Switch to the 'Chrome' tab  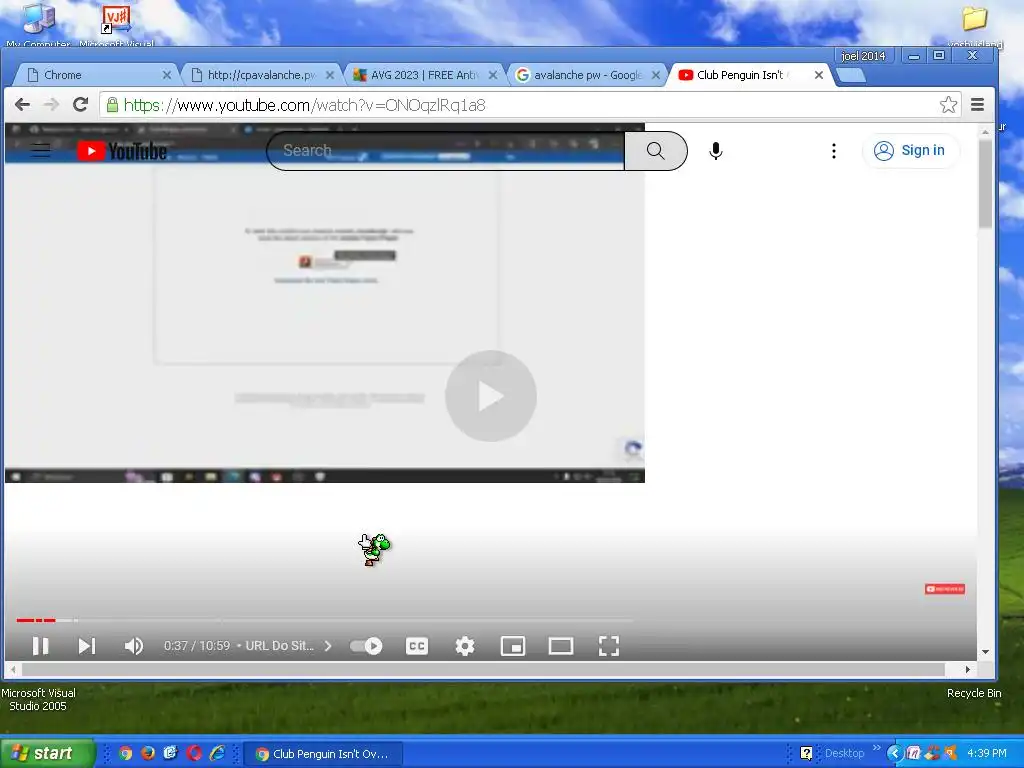[95, 75]
